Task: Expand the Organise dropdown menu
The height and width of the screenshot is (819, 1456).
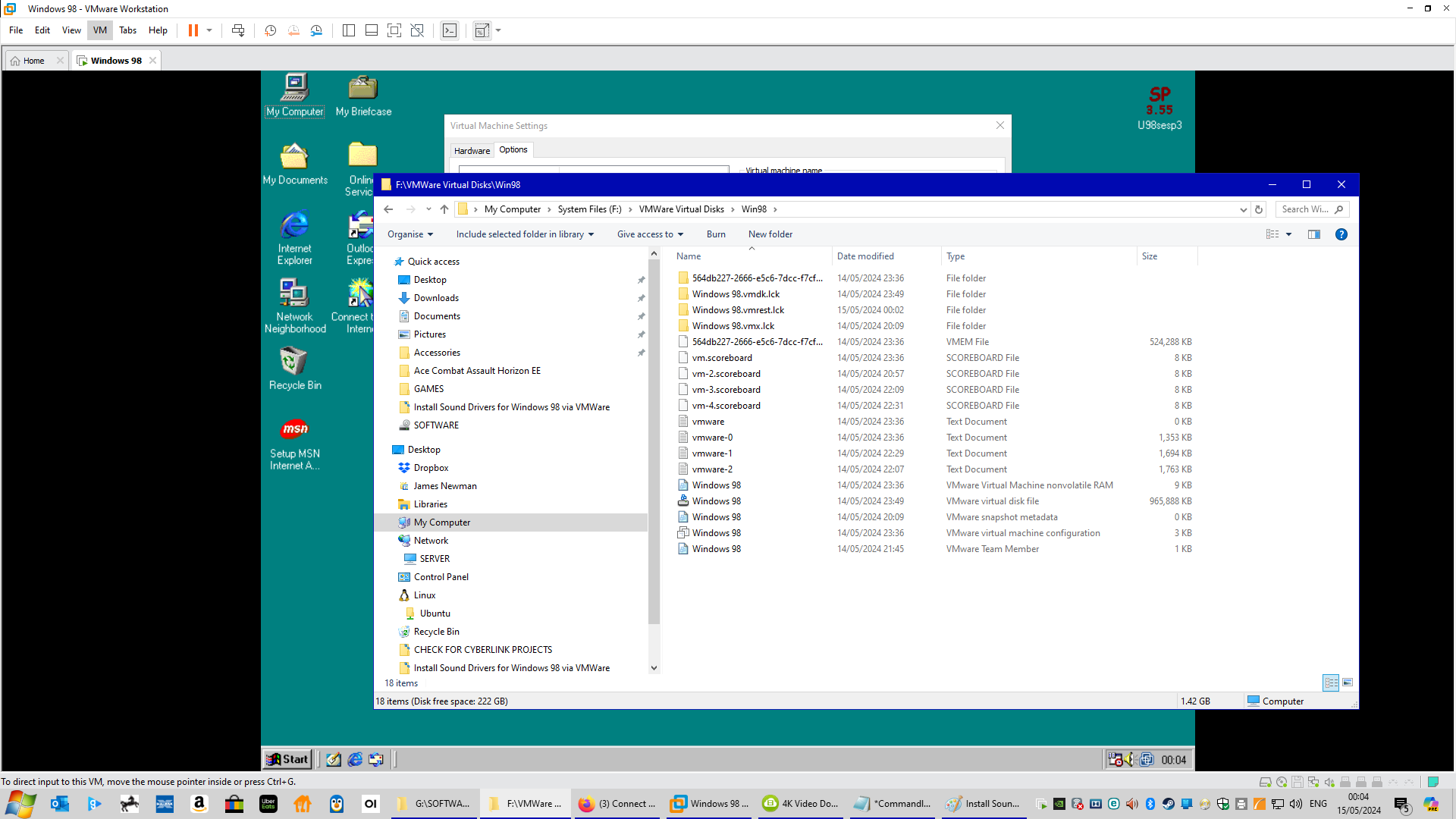Action: 409,234
